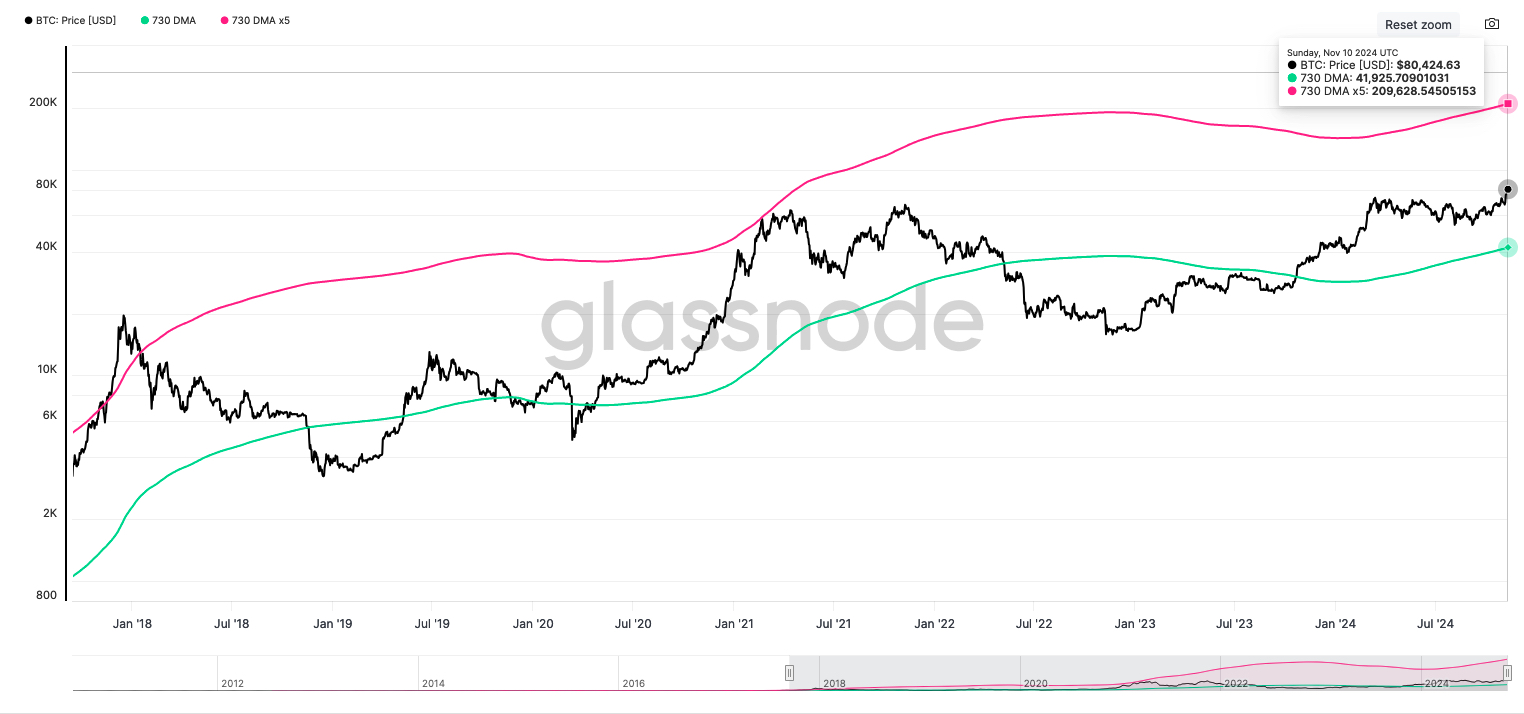Click the 2016 mark in the navigator timeline

pos(633,684)
